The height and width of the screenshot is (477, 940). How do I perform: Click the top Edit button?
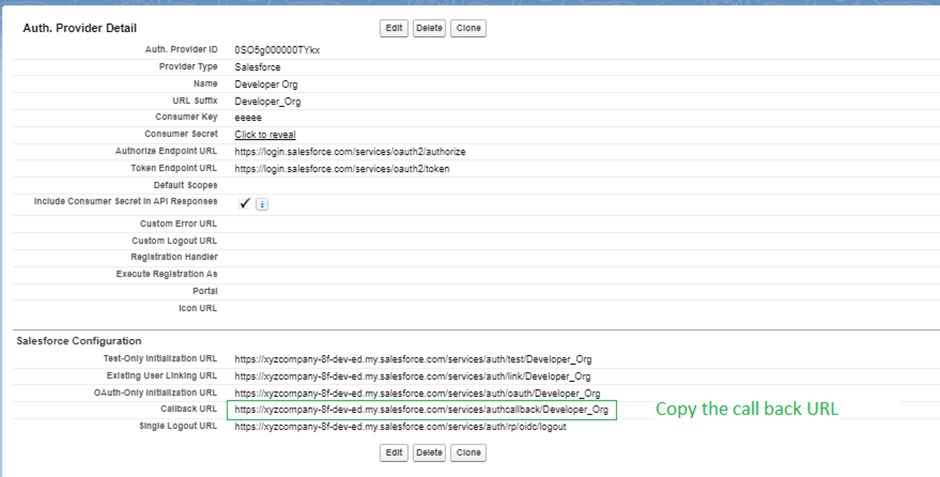(x=394, y=28)
